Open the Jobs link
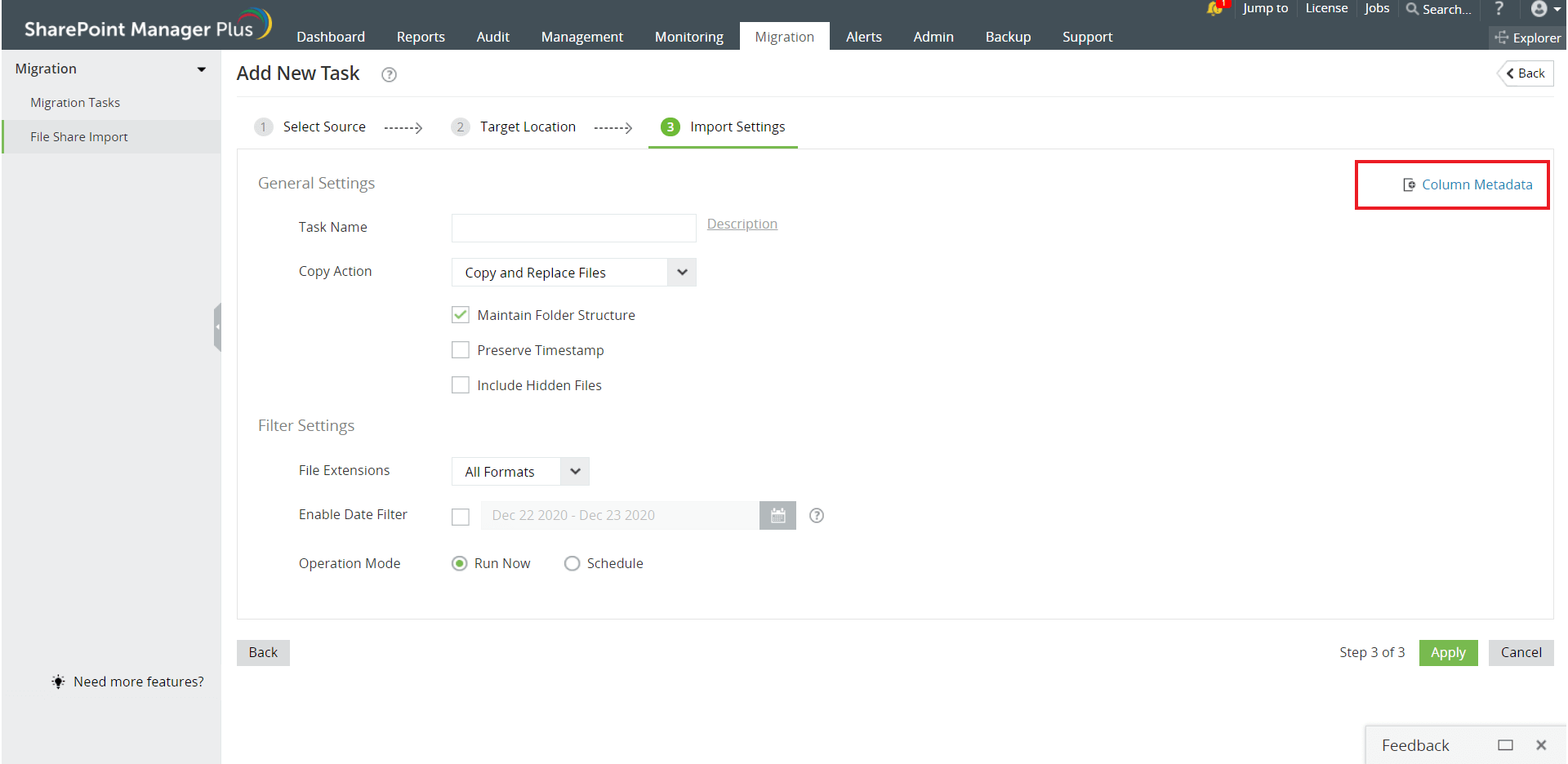 point(1377,8)
